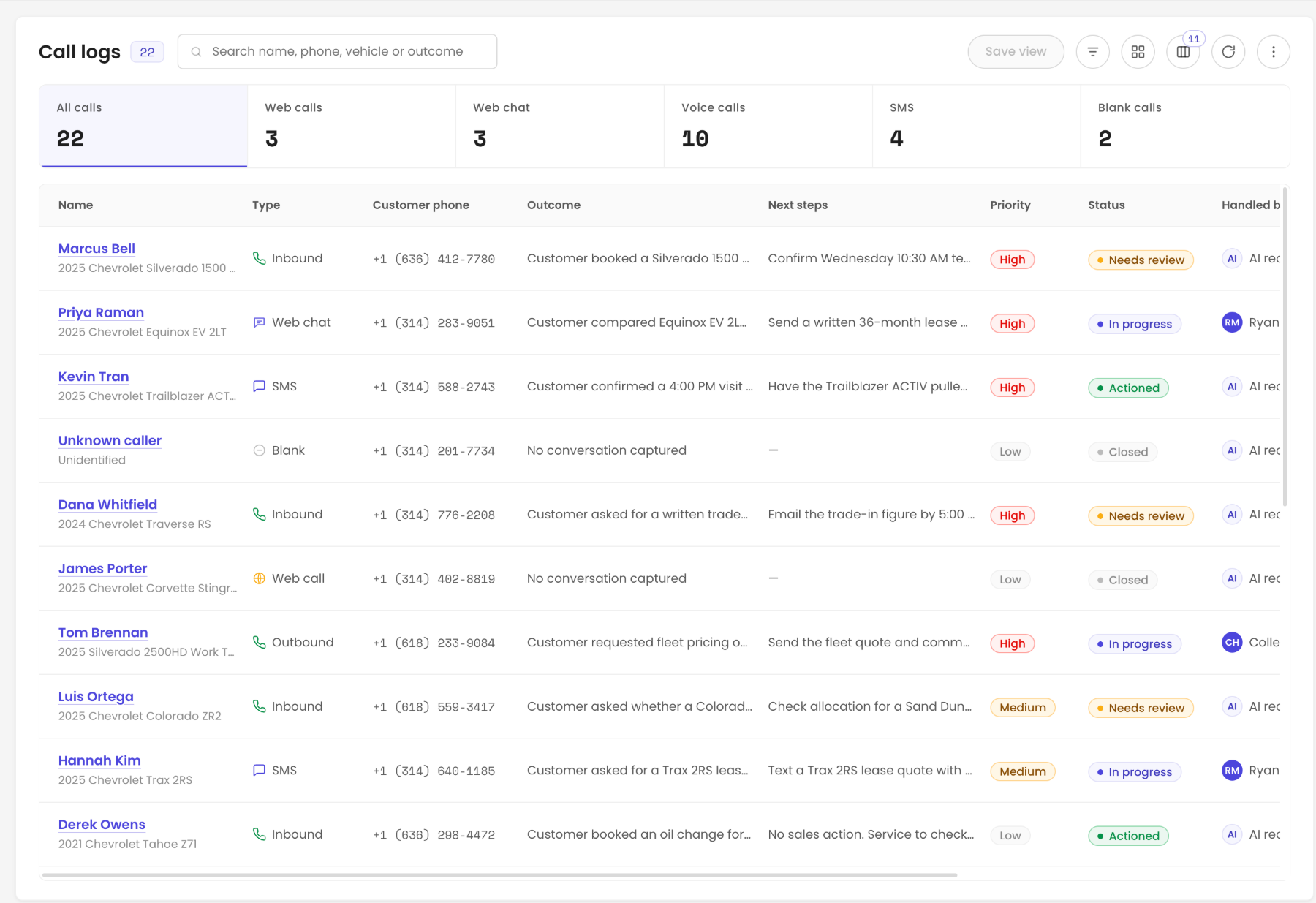
Task: Click the Status column header
Action: 1106,205
